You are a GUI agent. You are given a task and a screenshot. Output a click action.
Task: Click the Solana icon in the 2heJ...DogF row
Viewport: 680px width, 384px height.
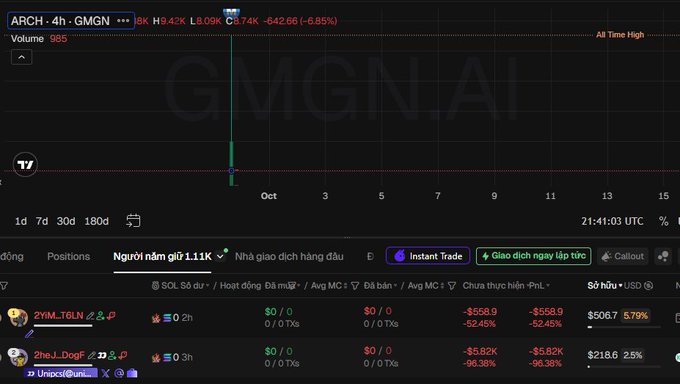167,358
